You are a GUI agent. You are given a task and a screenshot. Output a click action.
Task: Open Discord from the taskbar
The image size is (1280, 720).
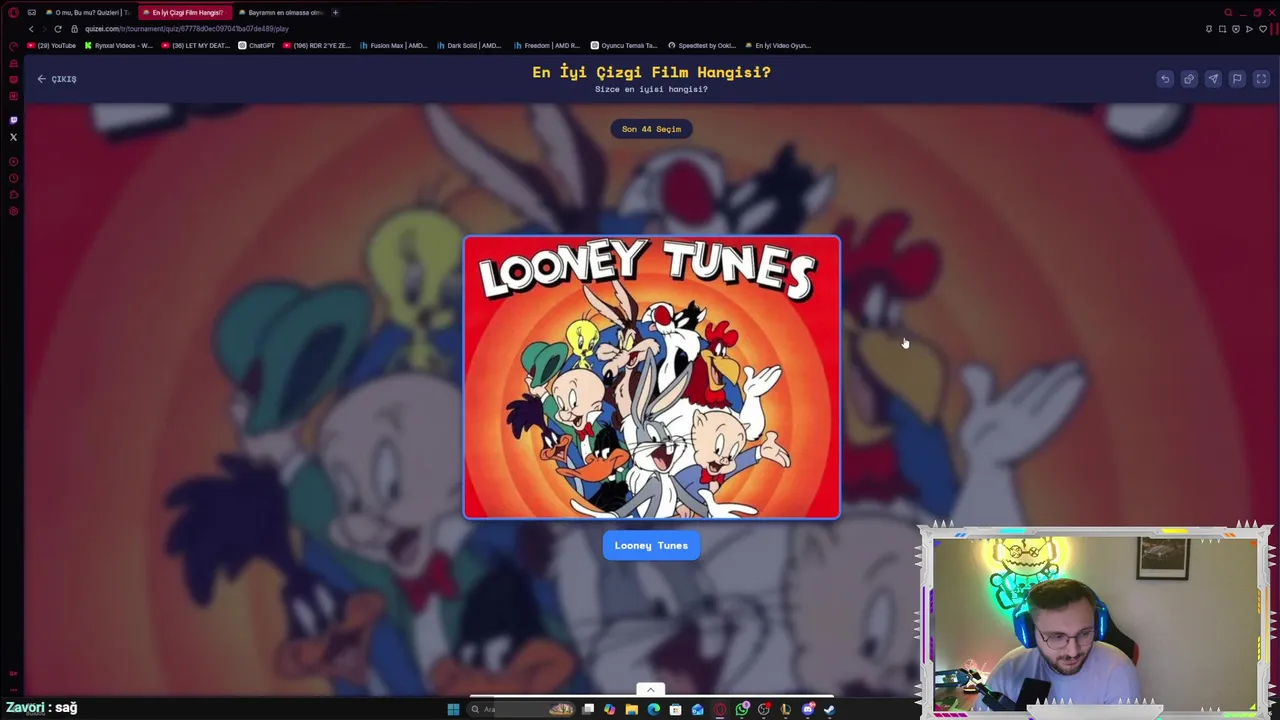pyautogui.click(x=808, y=710)
